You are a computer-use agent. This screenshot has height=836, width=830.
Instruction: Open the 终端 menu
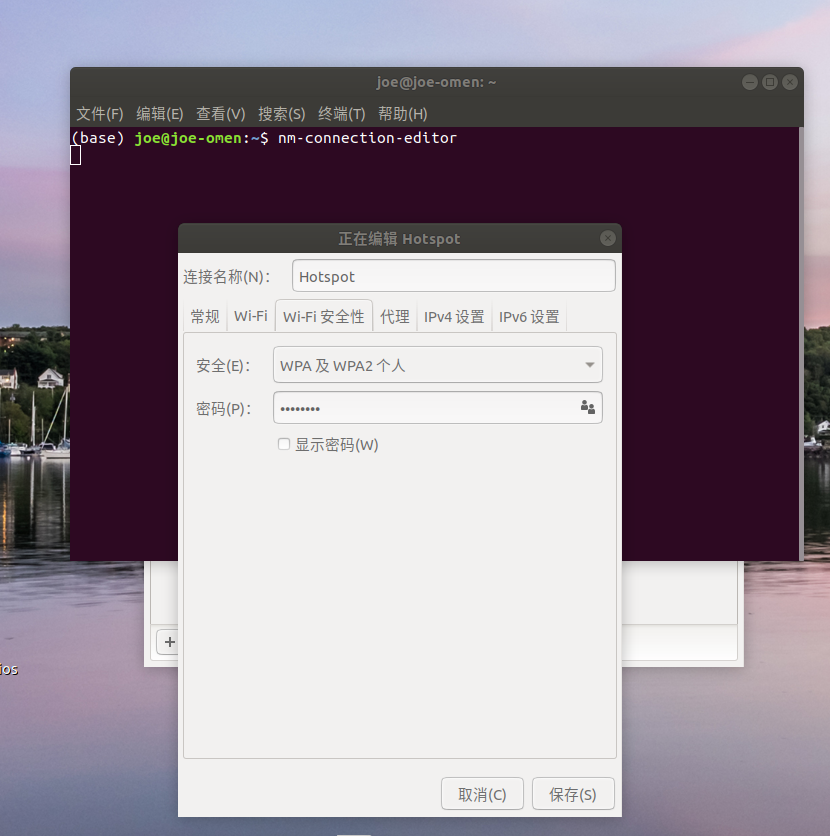point(341,113)
